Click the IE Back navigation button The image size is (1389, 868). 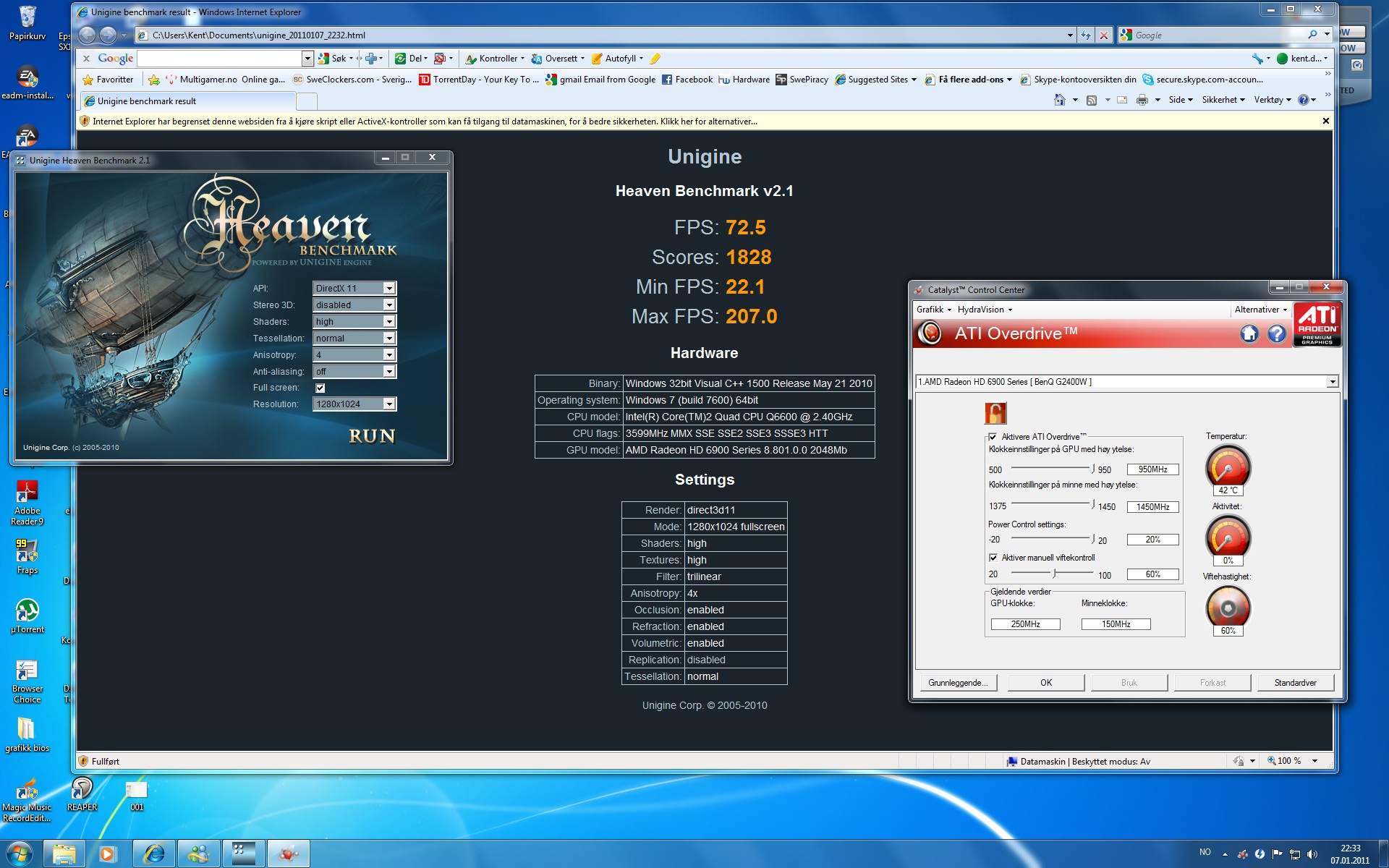coord(87,35)
